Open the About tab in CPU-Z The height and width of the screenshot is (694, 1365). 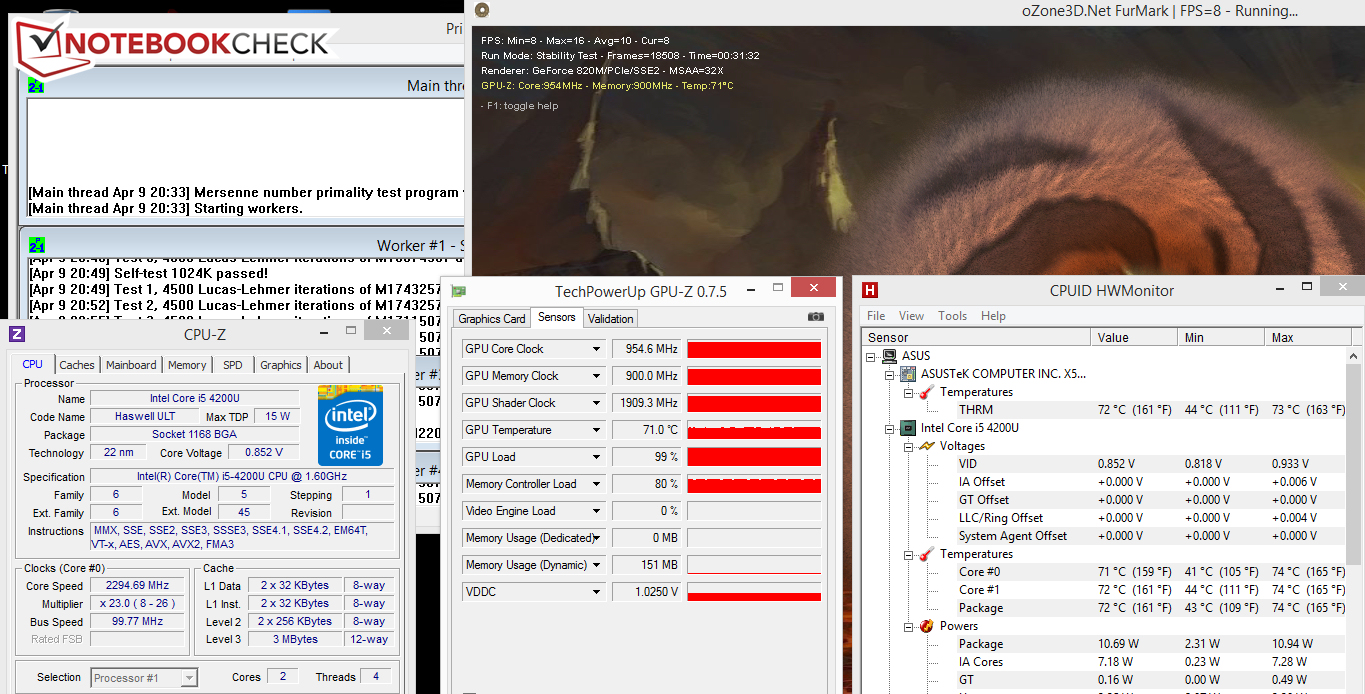click(328, 365)
